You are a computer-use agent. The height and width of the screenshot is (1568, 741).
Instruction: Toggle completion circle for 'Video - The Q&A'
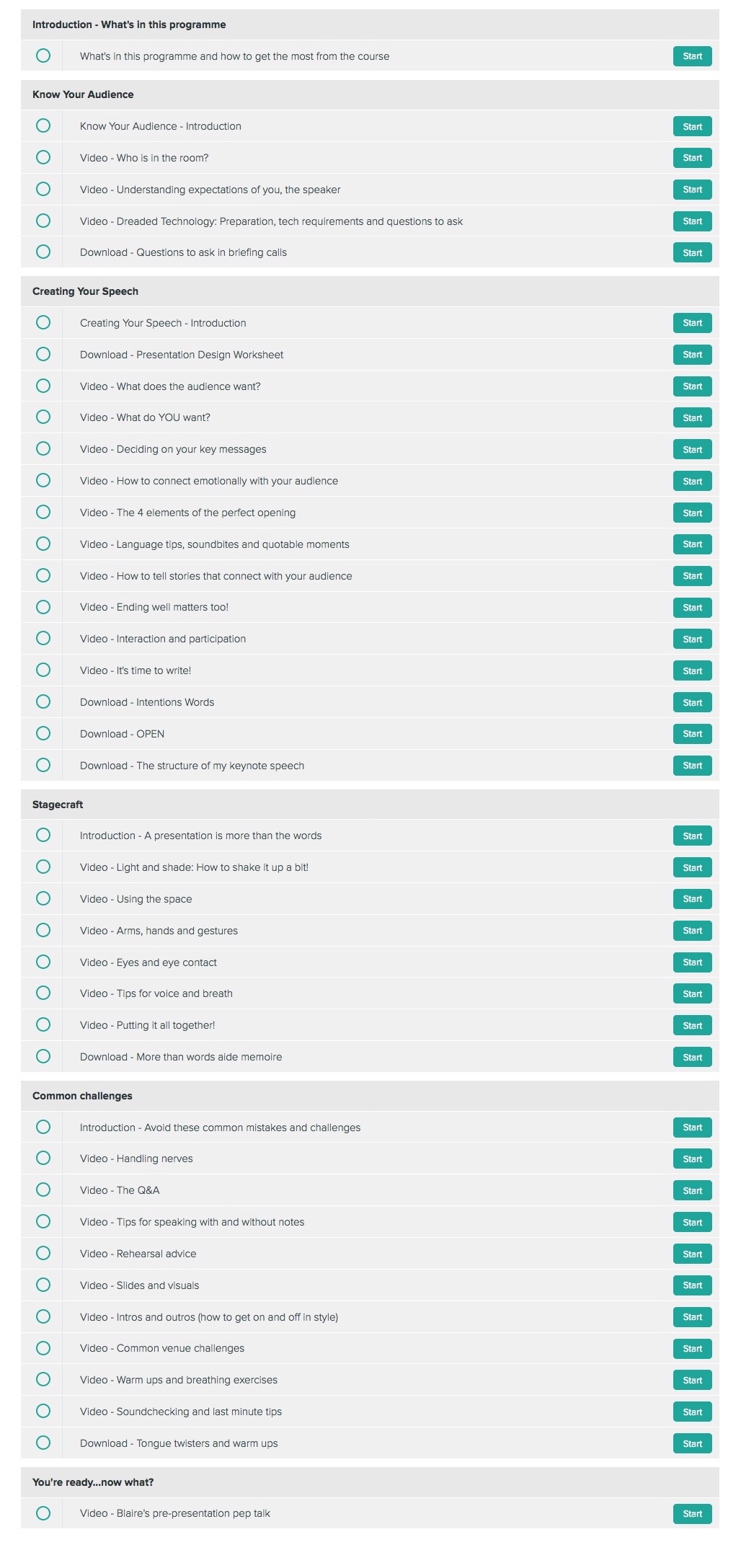click(43, 1190)
